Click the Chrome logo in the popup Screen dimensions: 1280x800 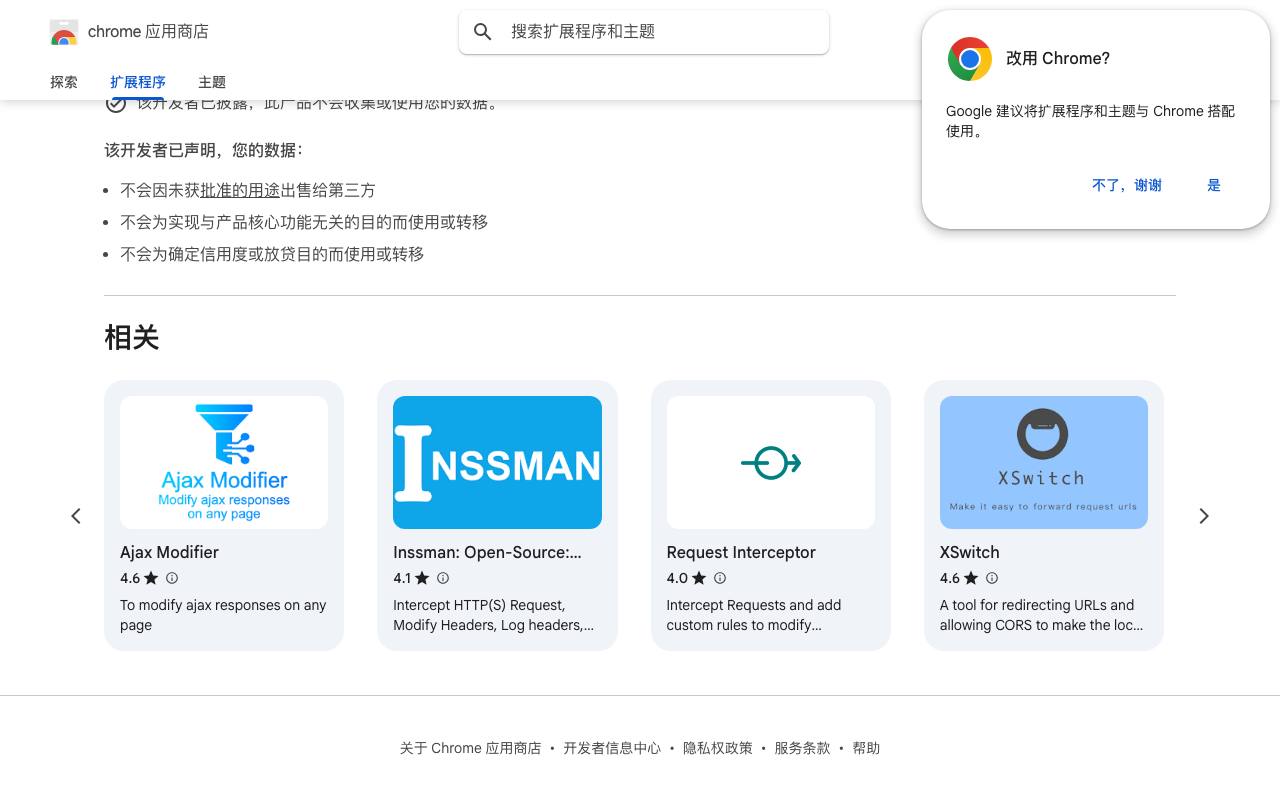click(x=969, y=59)
